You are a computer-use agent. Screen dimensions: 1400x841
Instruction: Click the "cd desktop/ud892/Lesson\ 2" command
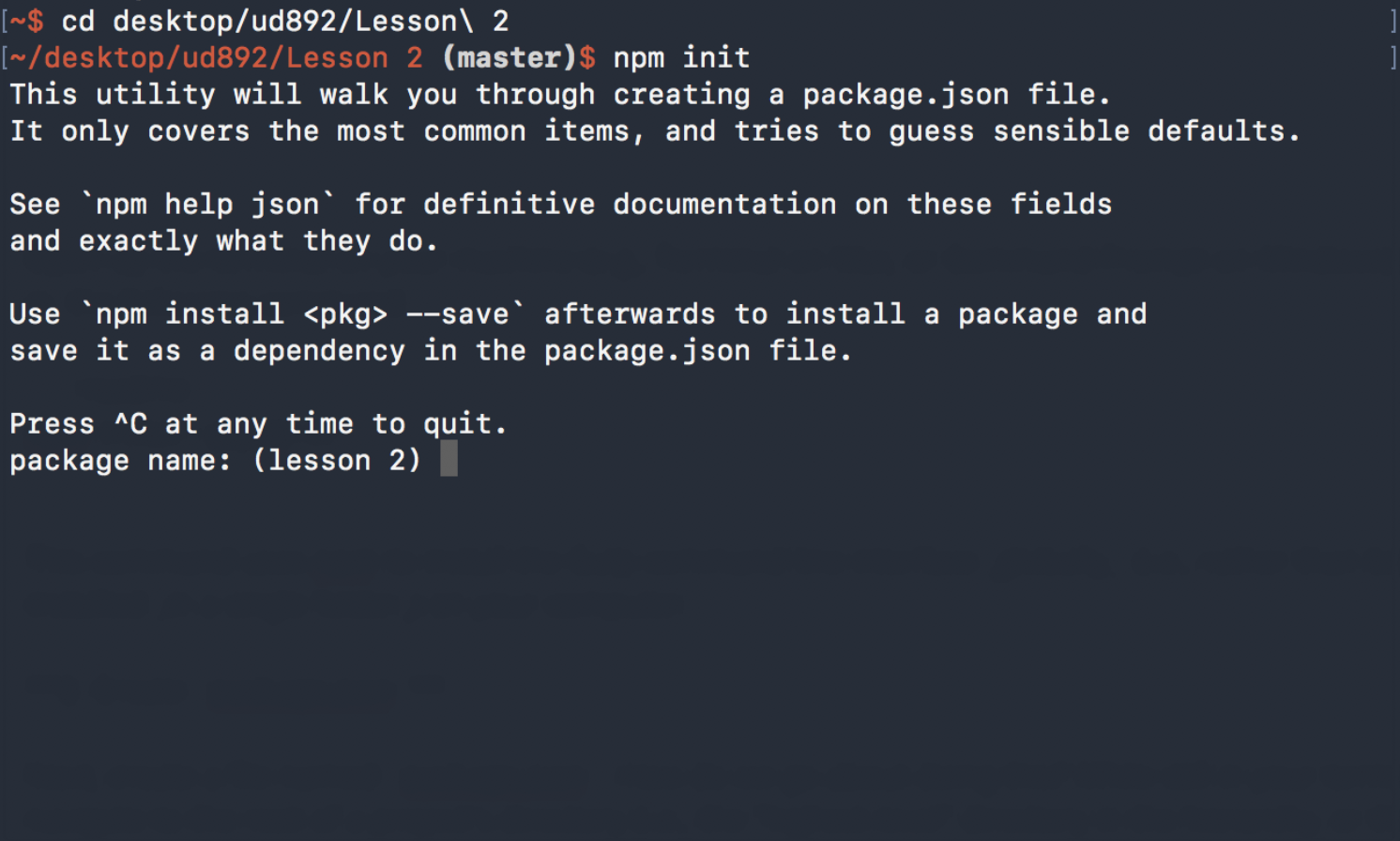pos(284,21)
